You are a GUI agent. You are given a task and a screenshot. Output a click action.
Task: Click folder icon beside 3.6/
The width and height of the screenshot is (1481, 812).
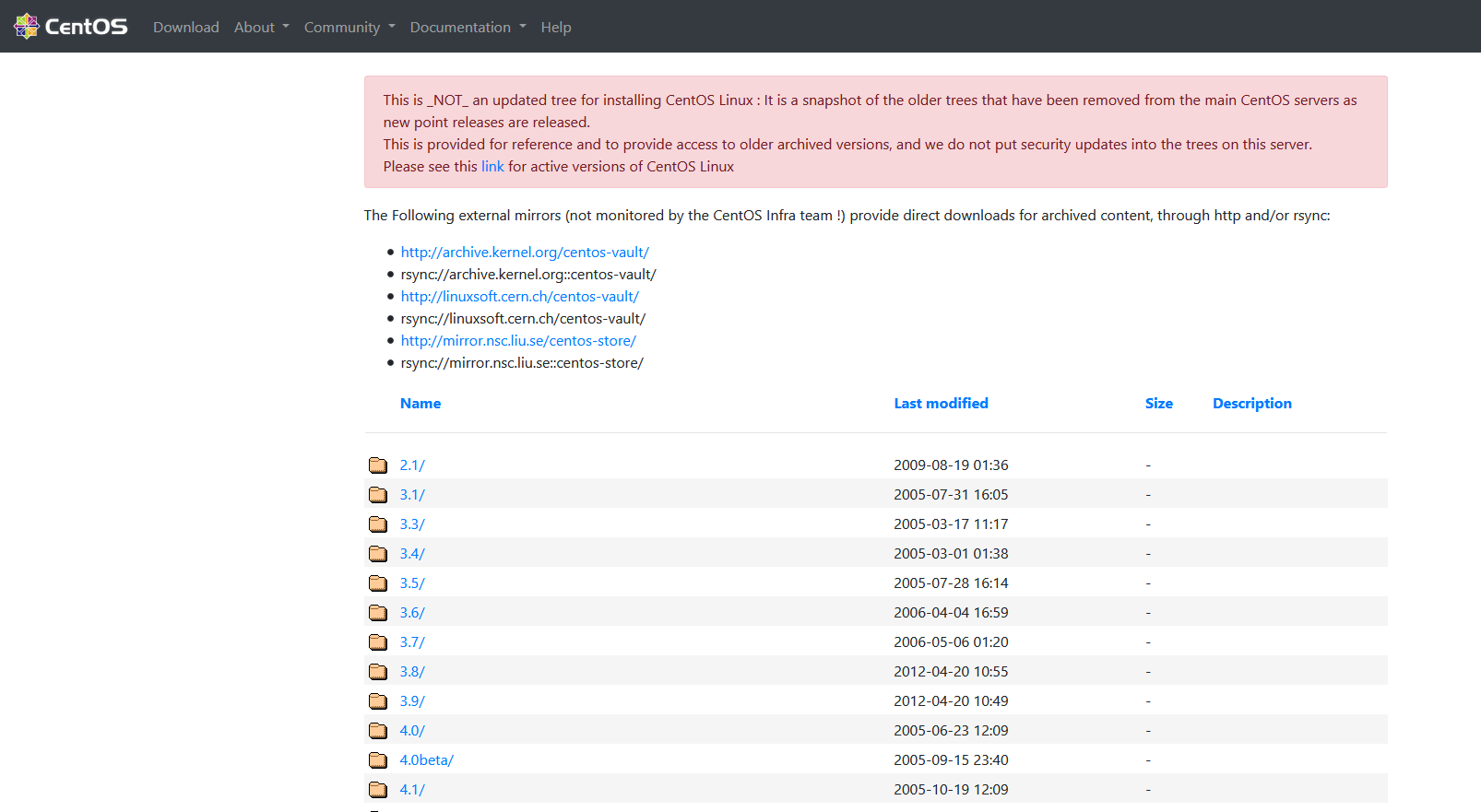(378, 612)
